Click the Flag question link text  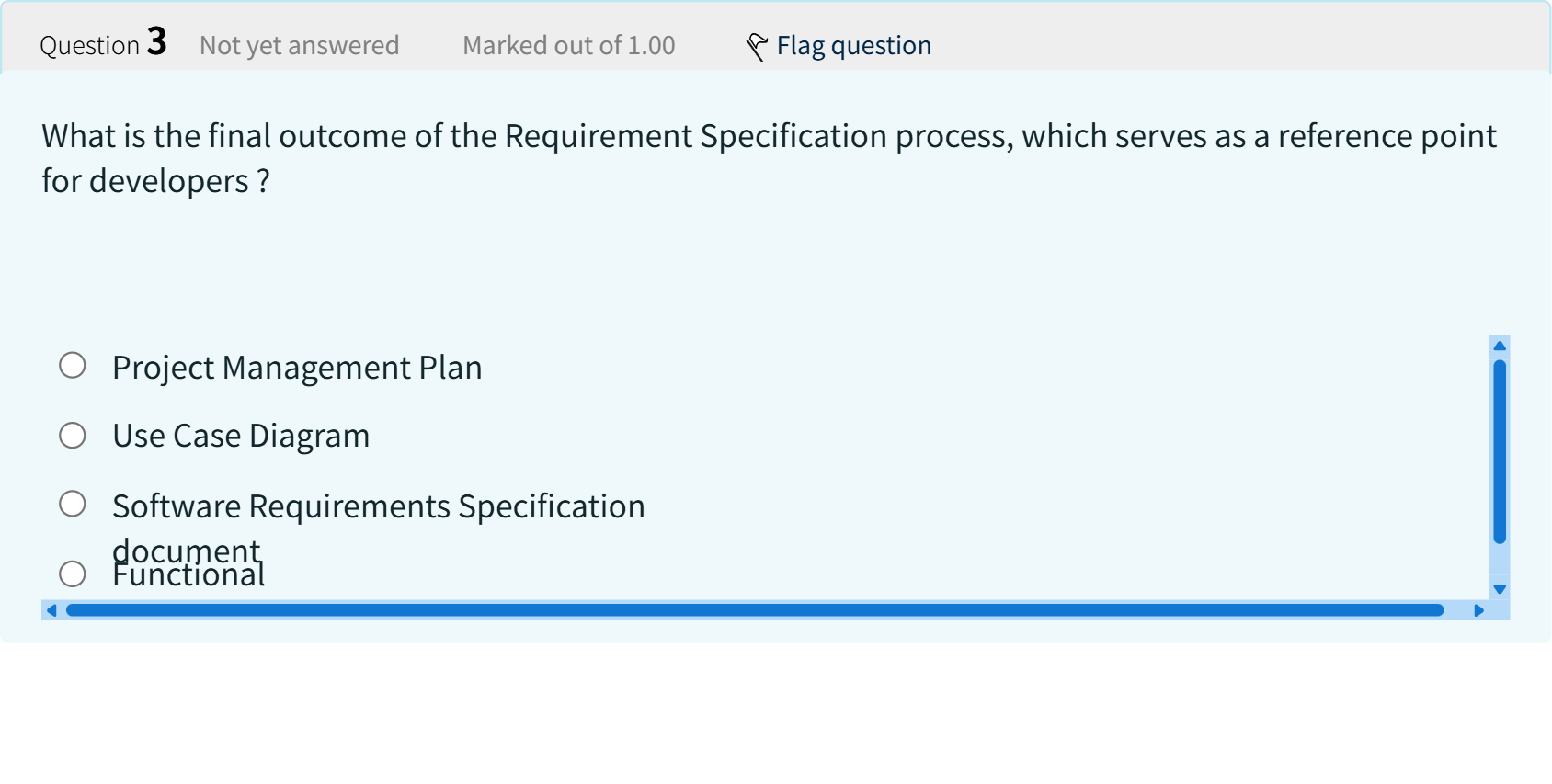click(x=853, y=46)
